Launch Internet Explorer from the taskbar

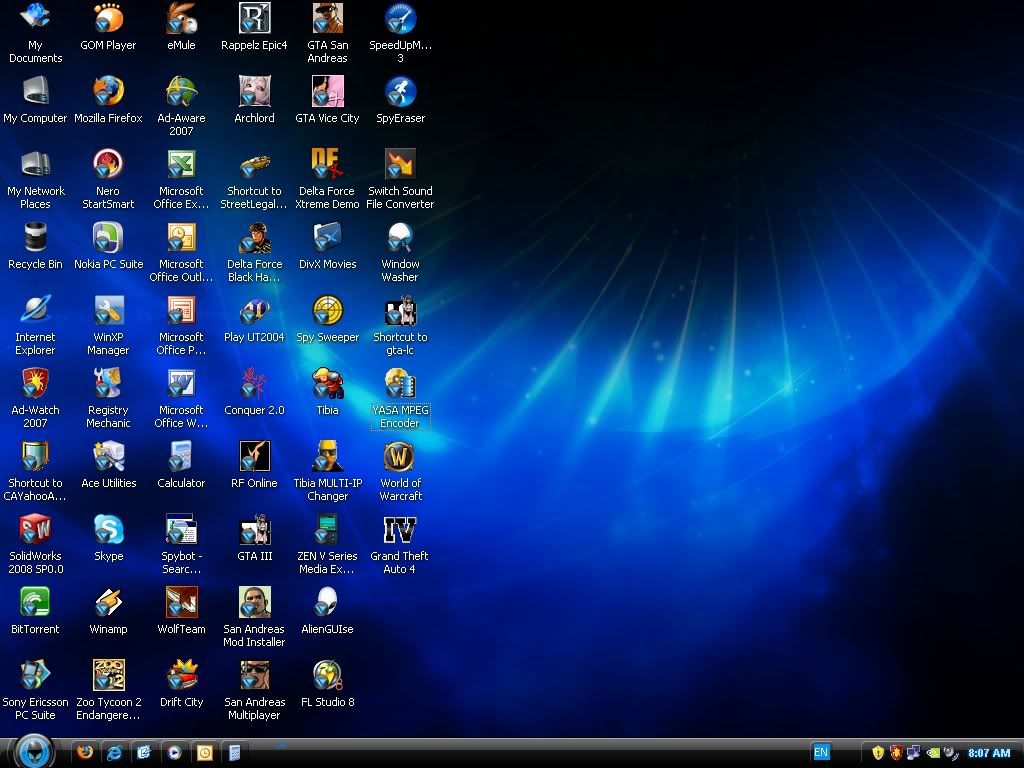pos(115,753)
